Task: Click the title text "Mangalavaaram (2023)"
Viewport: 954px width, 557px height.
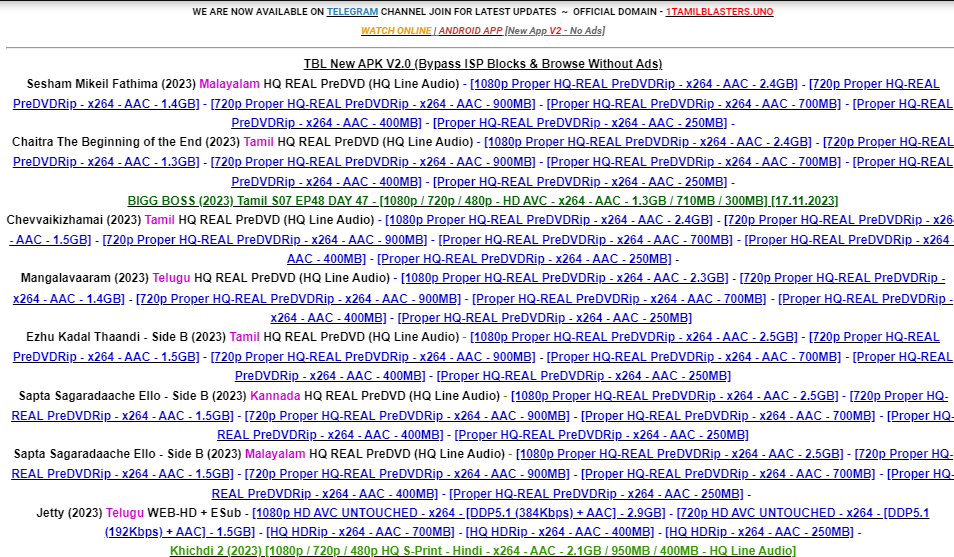Action: 85,278
